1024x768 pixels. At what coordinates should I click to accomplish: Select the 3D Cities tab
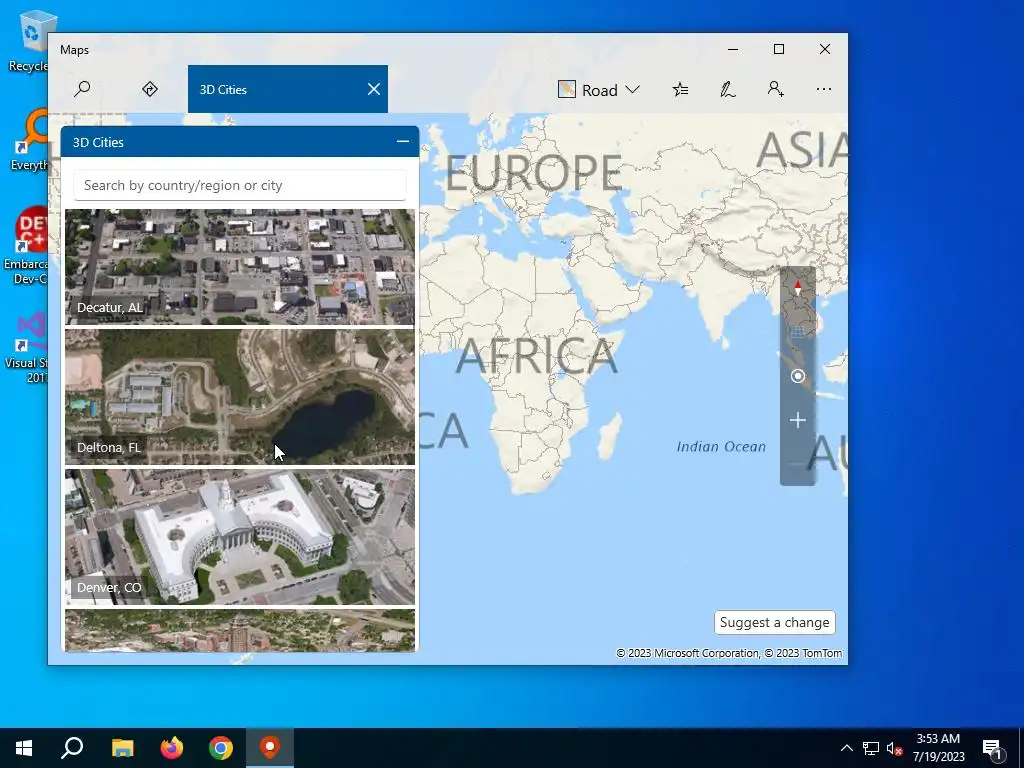pyautogui.click(x=288, y=89)
